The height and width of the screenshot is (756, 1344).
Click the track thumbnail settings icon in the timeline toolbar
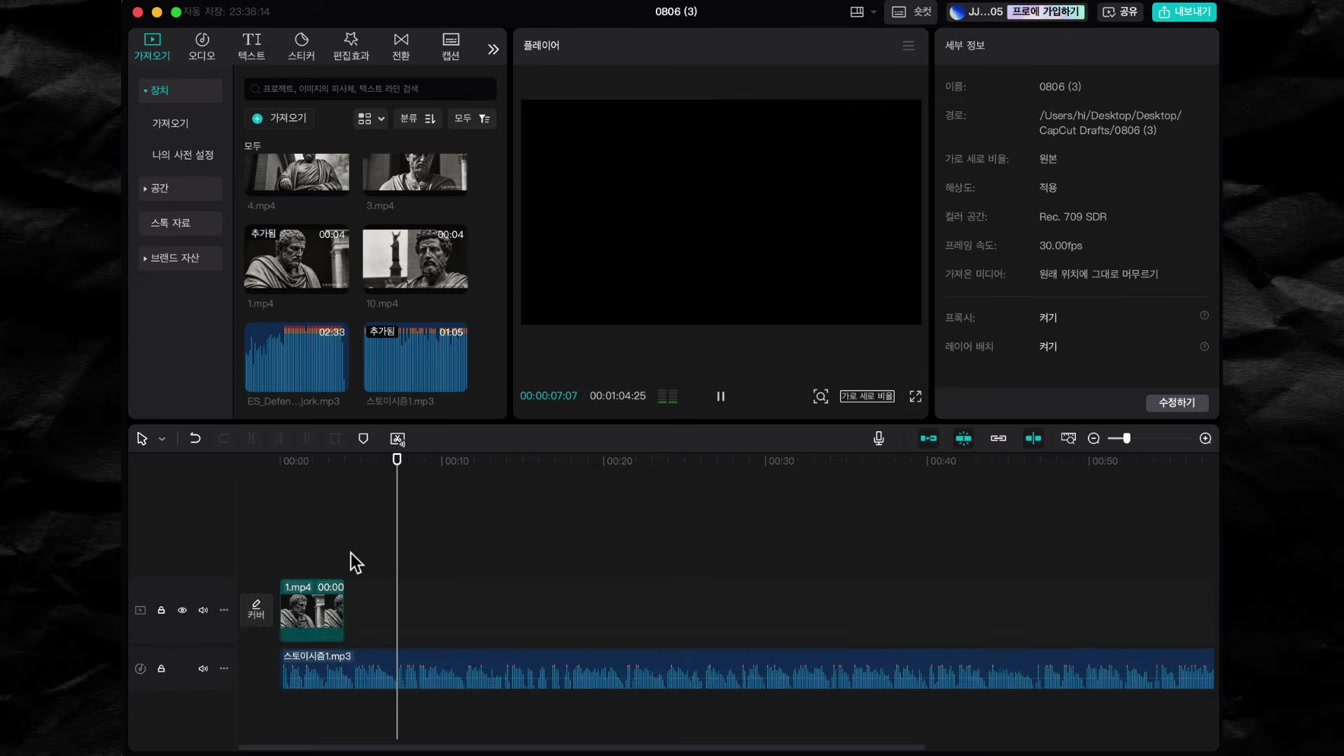pos(1068,439)
